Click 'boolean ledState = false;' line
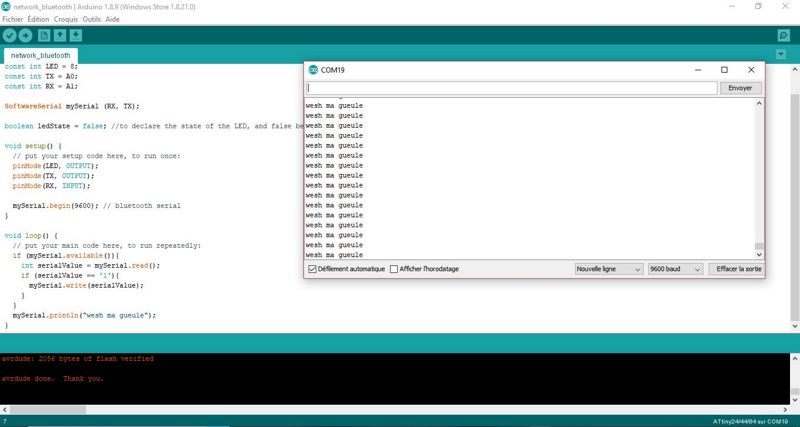The image size is (800, 427). pos(56,126)
